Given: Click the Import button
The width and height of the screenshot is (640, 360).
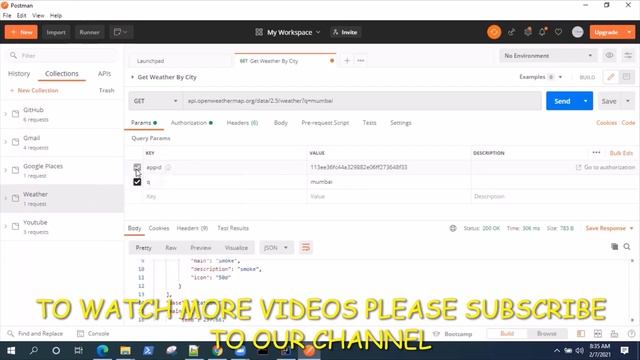Looking at the screenshot, I should 56,32.
